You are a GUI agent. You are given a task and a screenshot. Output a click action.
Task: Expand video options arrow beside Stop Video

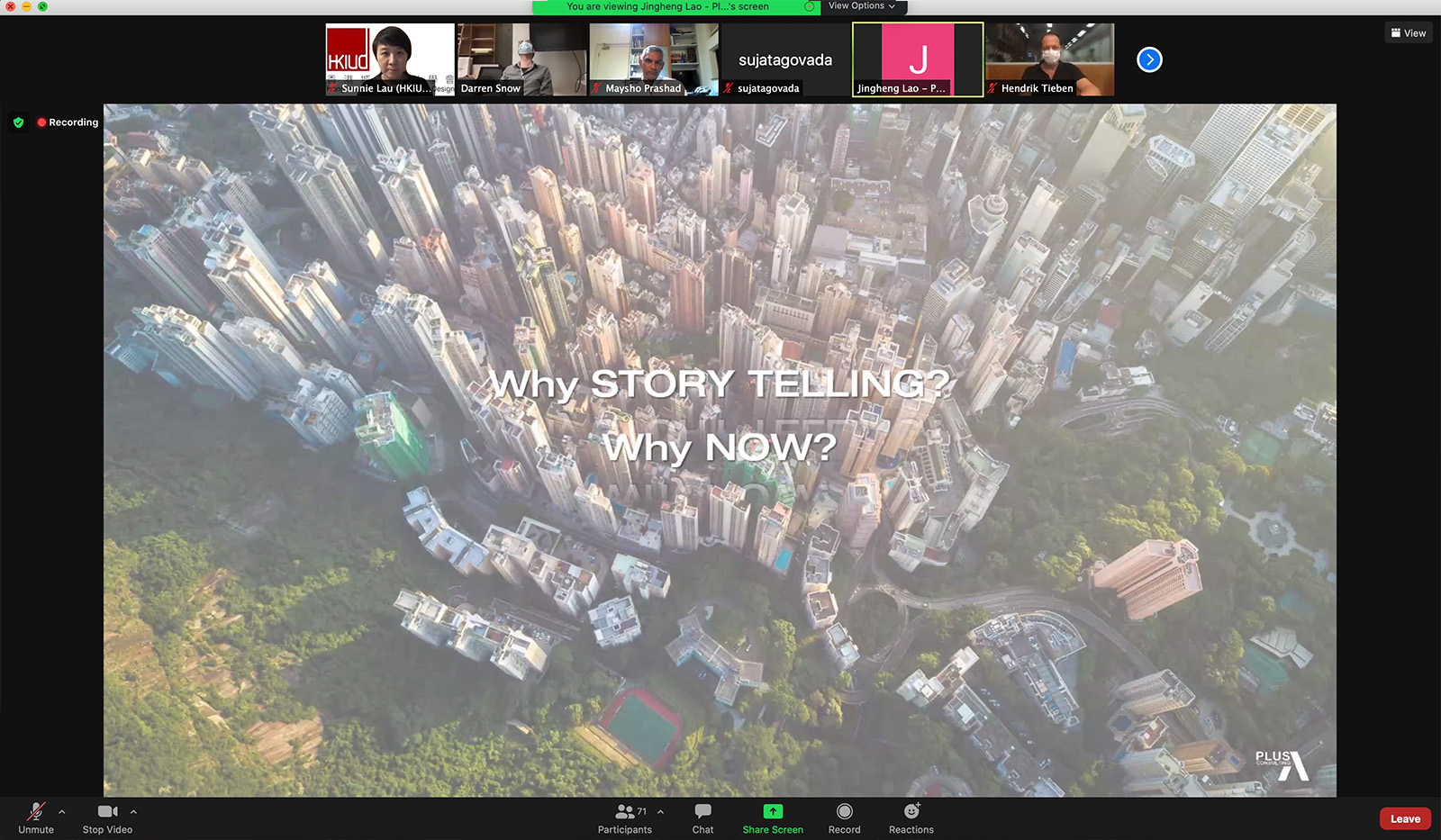click(x=133, y=812)
